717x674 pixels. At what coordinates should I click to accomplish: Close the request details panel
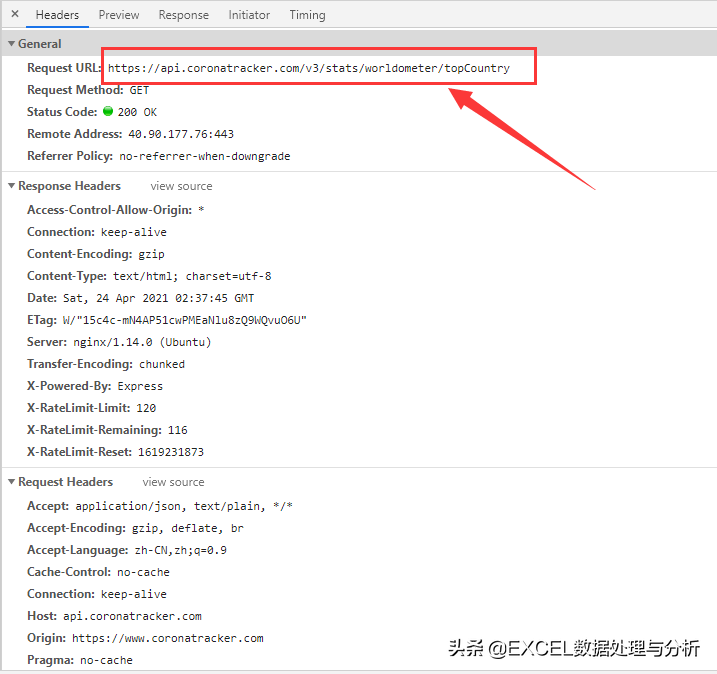[15, 14]
